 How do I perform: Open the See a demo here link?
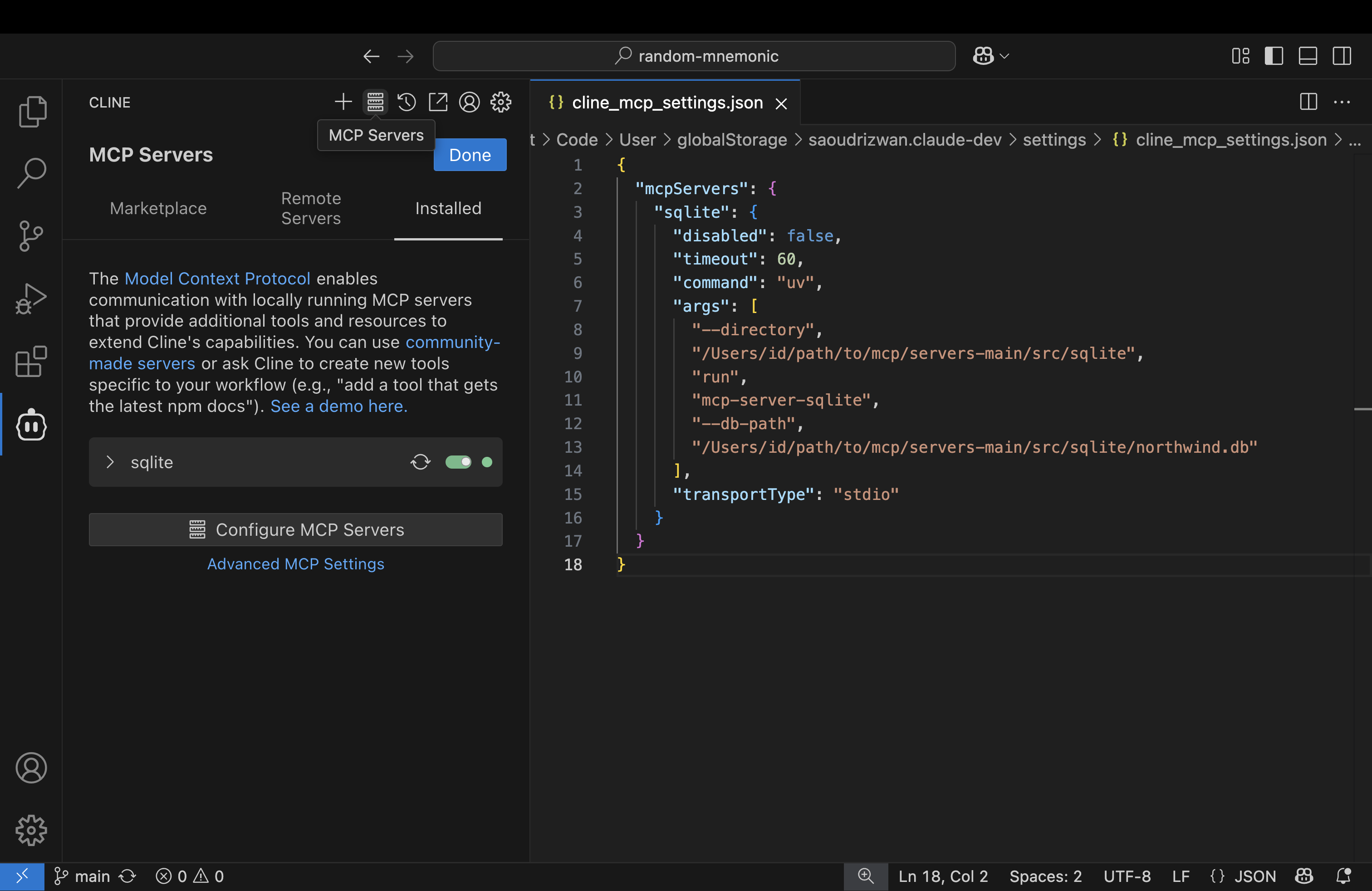pos(339,406)
